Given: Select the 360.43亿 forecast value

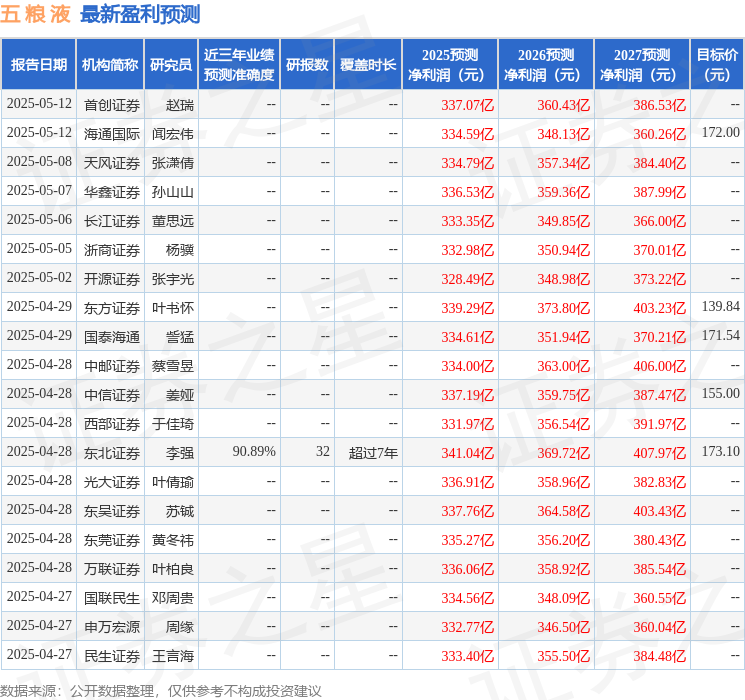Looking at the screenshot, I should 564,105.
